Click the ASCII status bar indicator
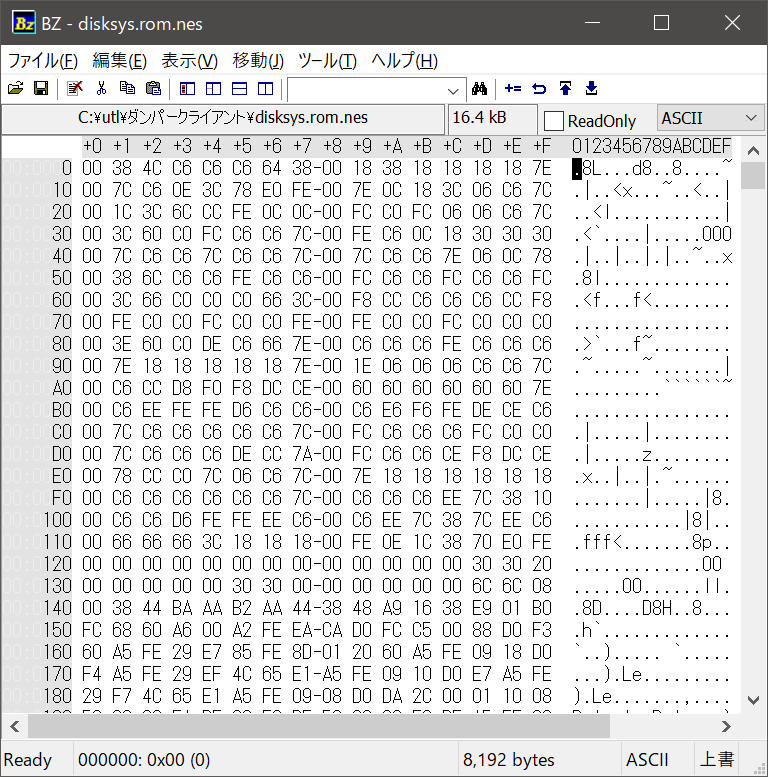The height and width of the screenshot is (777, 768). click(x=647, y=759)
